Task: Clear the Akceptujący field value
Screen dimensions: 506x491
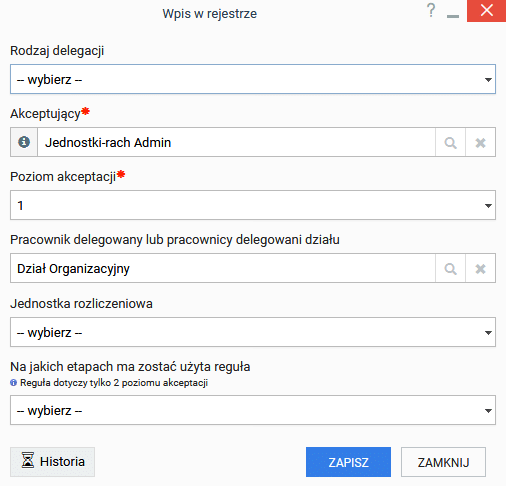Action: coord(480,142)
